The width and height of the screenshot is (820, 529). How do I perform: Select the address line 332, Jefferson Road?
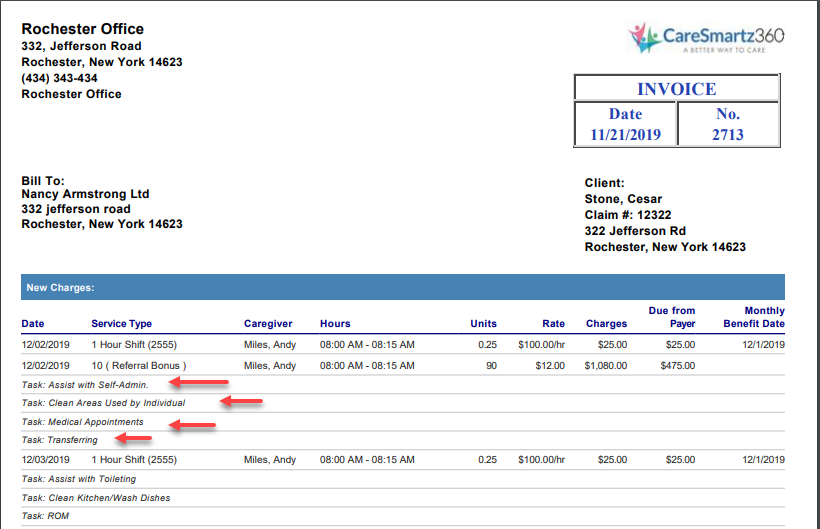[x=82, y=46]
